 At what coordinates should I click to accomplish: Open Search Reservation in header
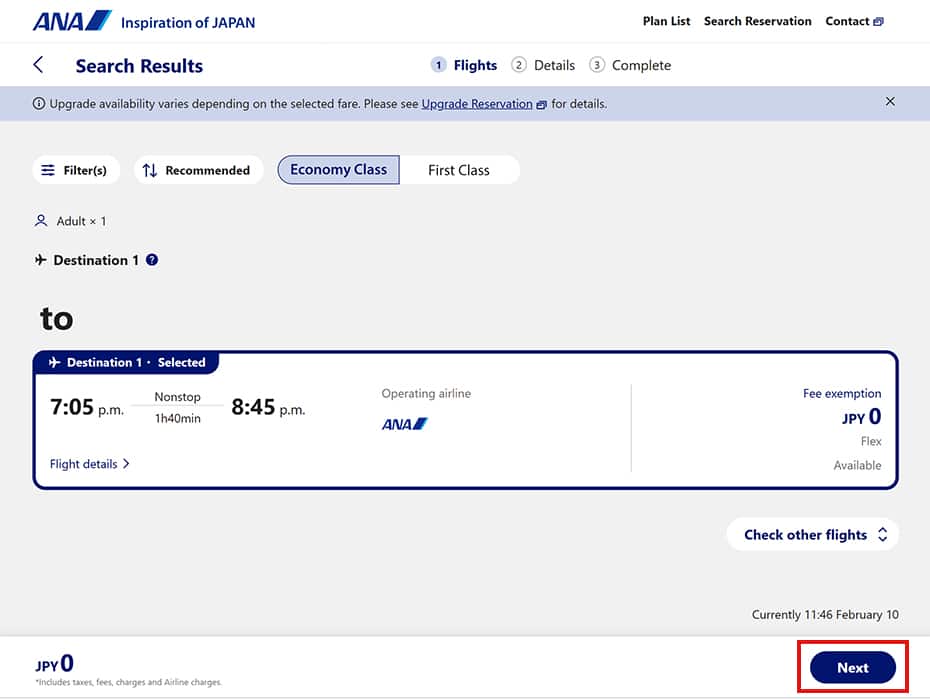tap(757, 21)
